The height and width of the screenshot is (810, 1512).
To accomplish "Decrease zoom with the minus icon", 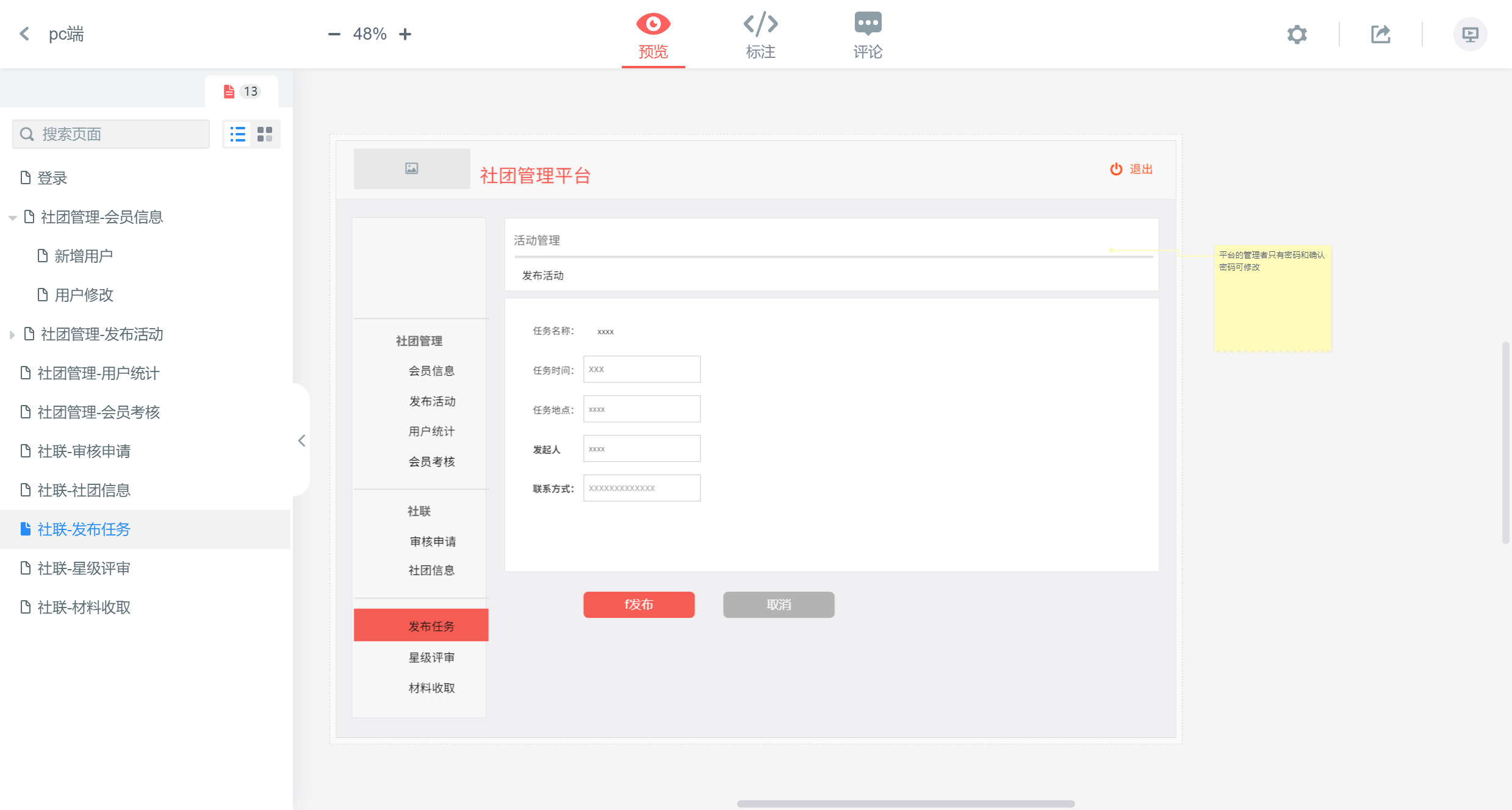I will coord(334,34).
